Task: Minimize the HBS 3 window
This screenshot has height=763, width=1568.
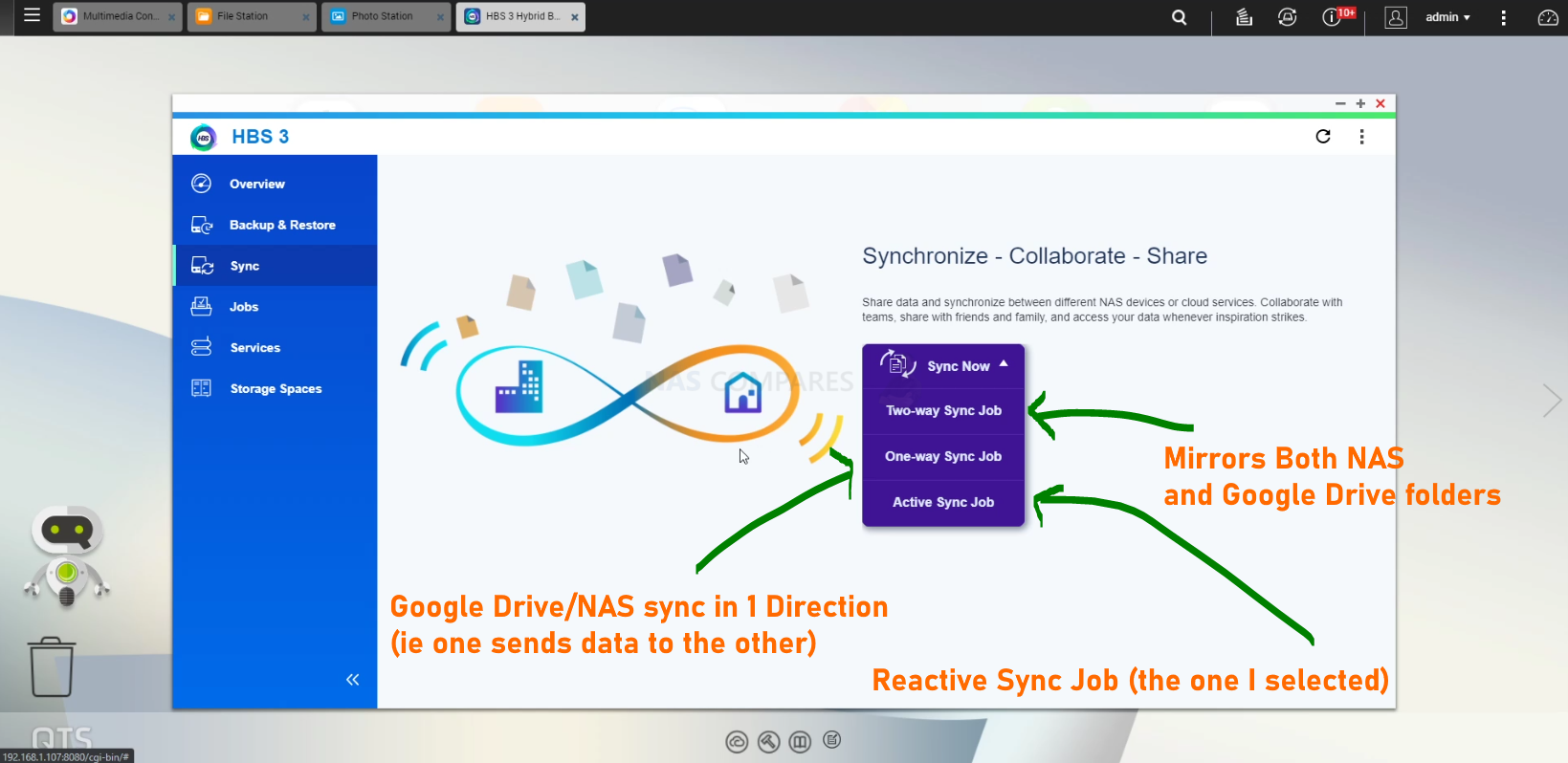Action: (1340, 103)
